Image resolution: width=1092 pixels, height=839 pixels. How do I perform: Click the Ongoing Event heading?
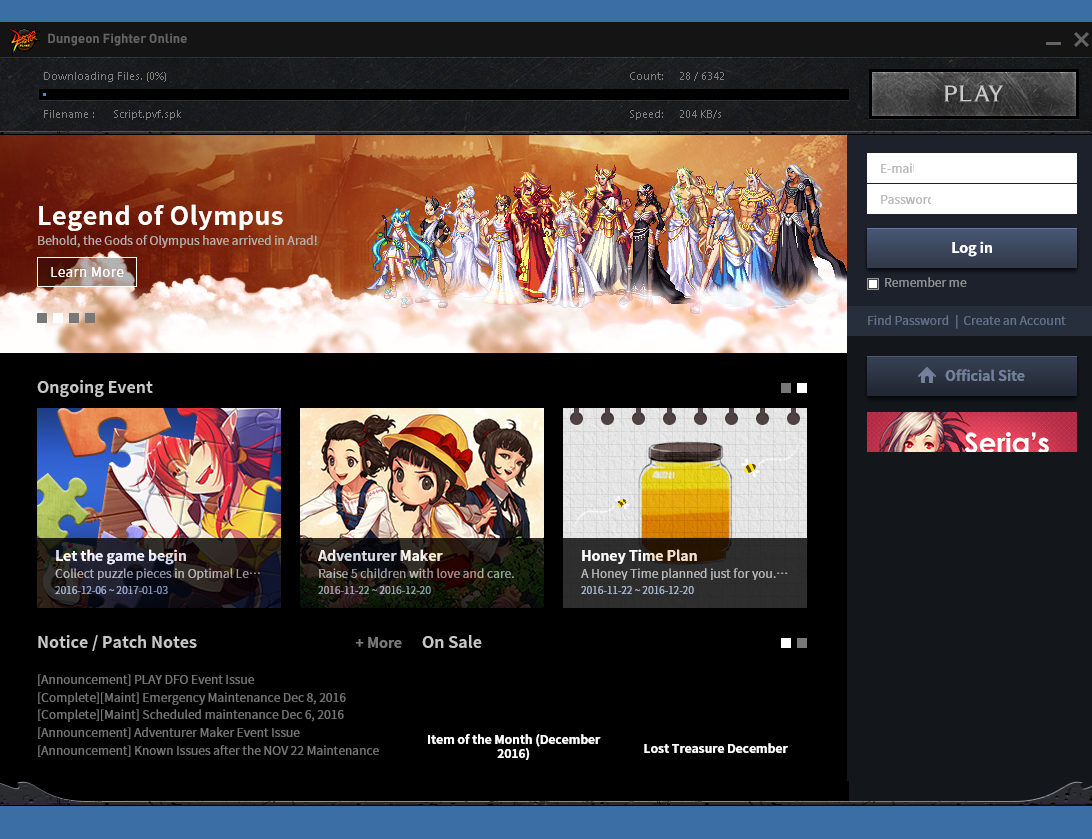point(95,387)
